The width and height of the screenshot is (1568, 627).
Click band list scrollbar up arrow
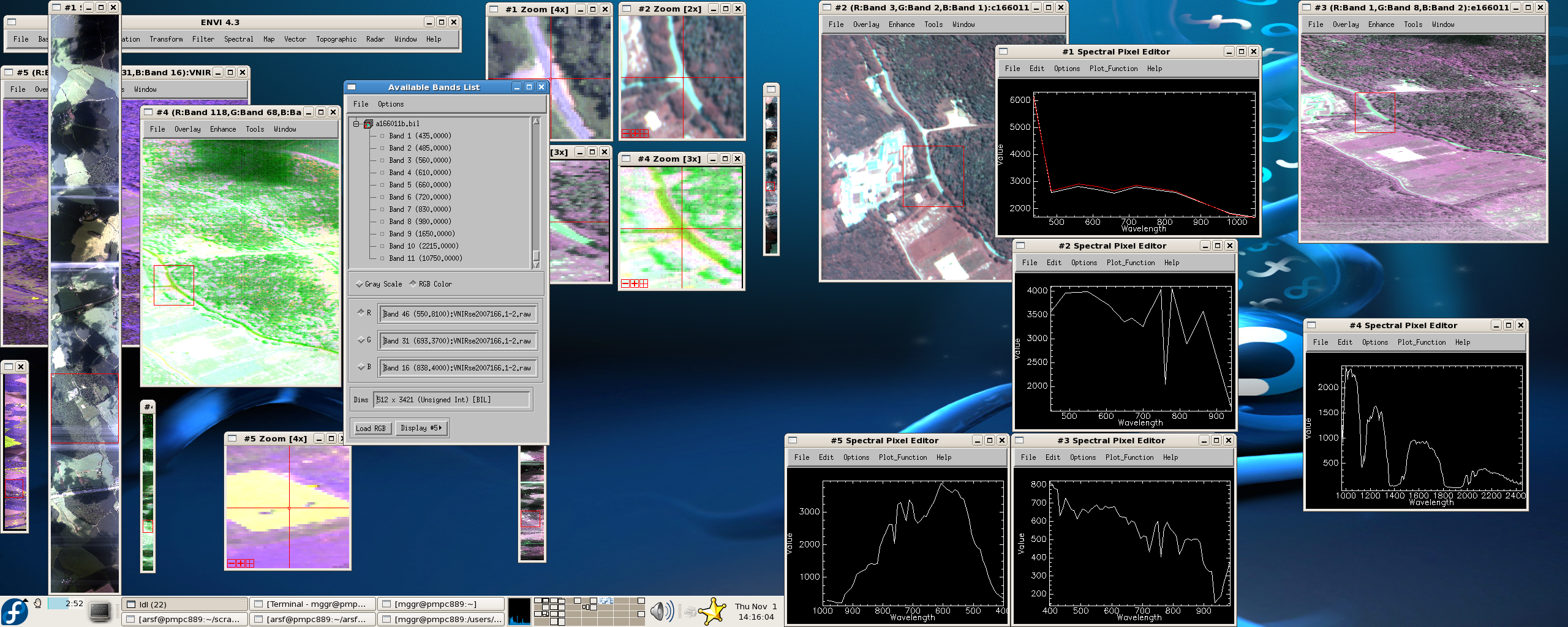(x=536, y=121)
